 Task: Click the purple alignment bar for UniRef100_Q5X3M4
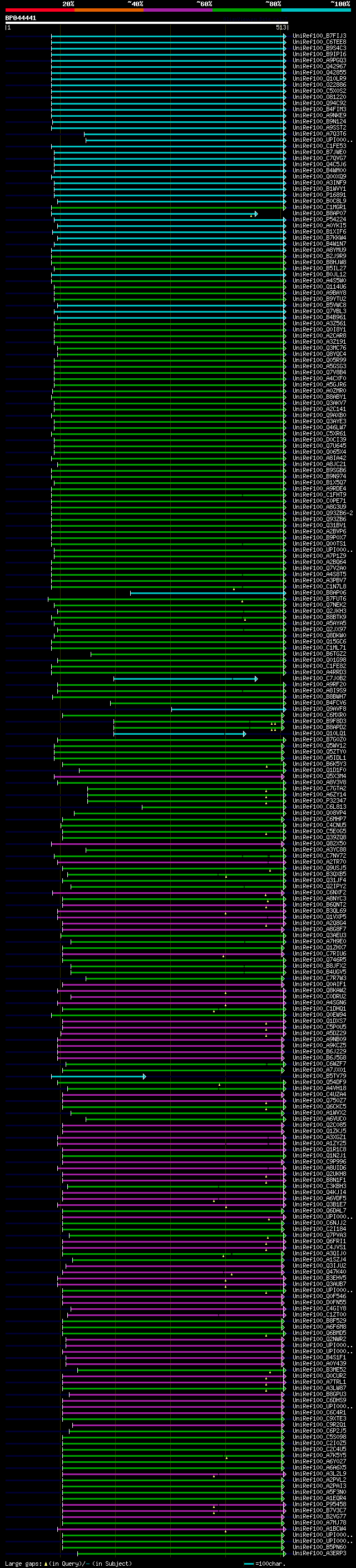pos(169,776)
